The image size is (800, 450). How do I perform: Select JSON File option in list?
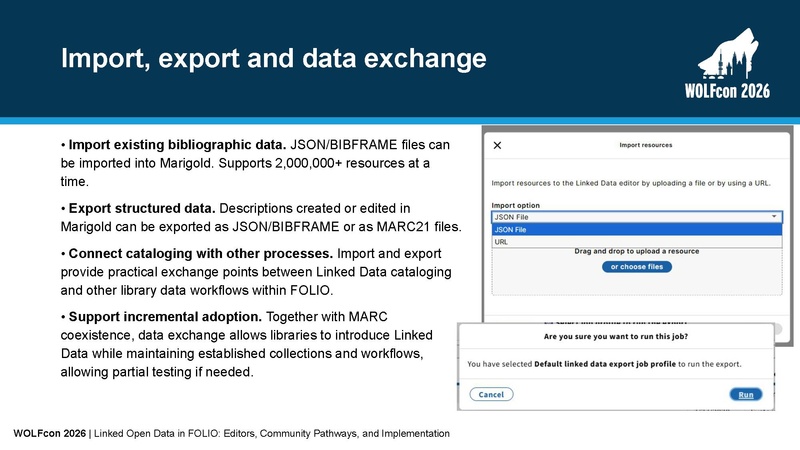pos(637,230)
